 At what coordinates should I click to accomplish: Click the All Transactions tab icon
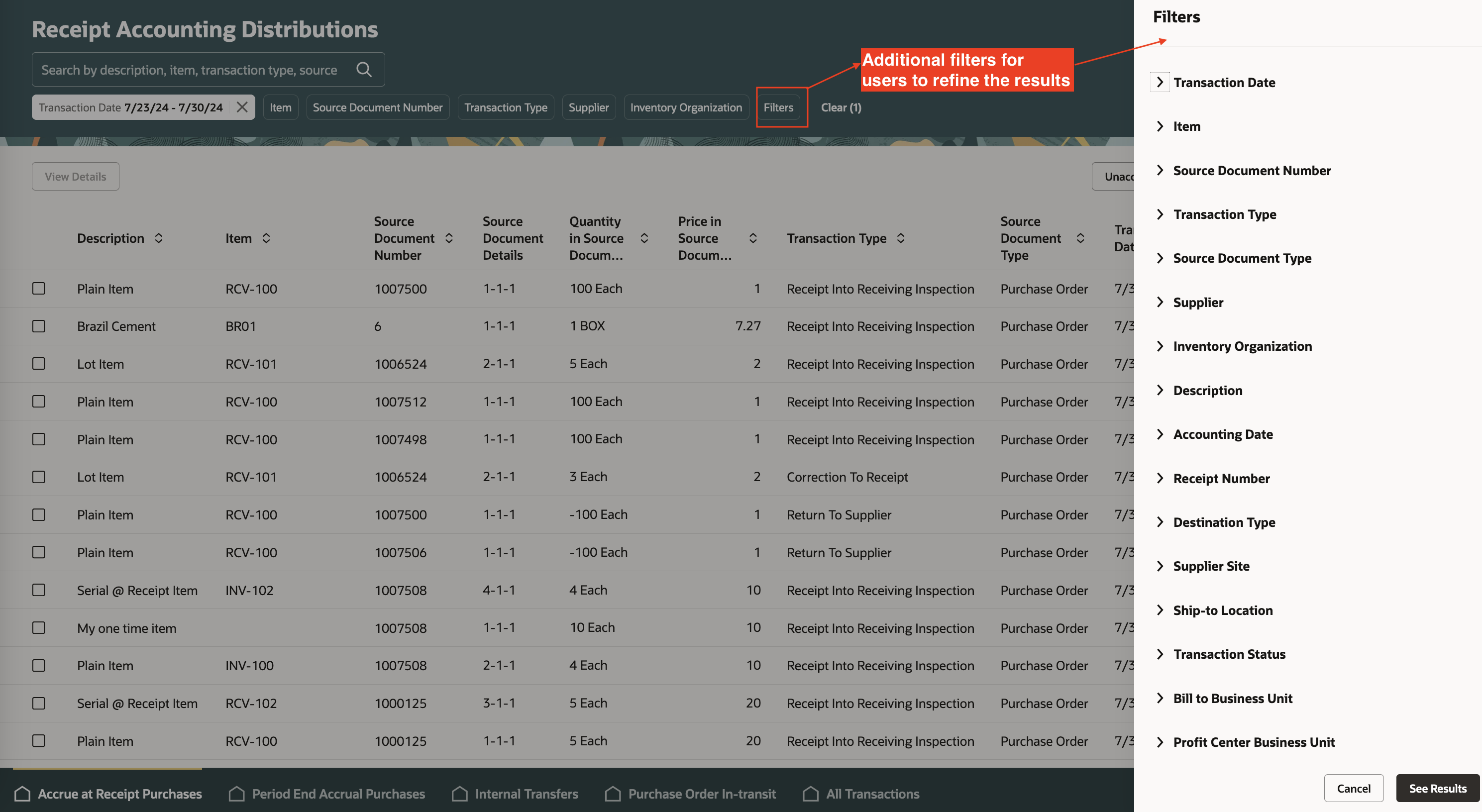(x=811, y=794)
